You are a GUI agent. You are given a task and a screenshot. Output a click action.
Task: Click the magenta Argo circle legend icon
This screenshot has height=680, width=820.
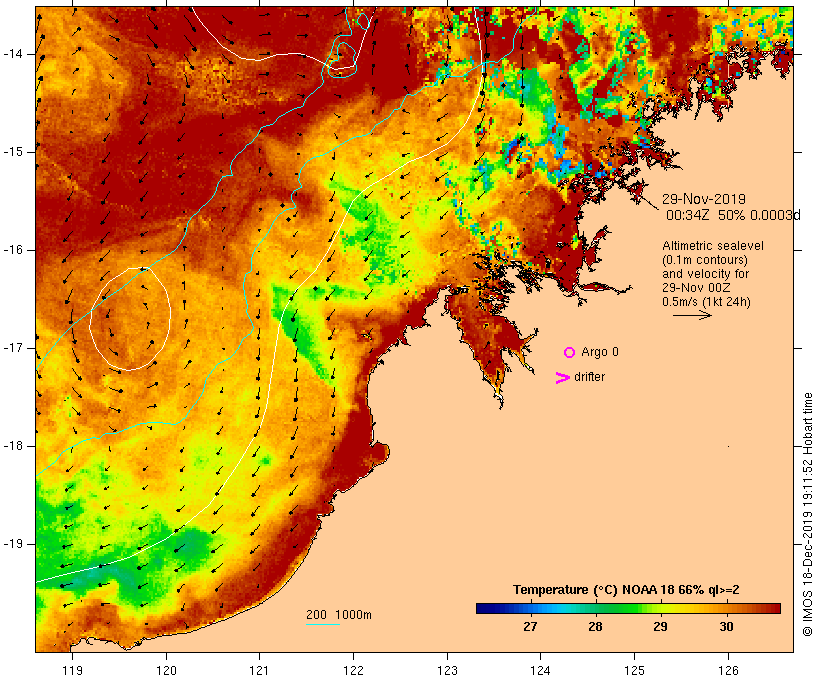point(570,353)
